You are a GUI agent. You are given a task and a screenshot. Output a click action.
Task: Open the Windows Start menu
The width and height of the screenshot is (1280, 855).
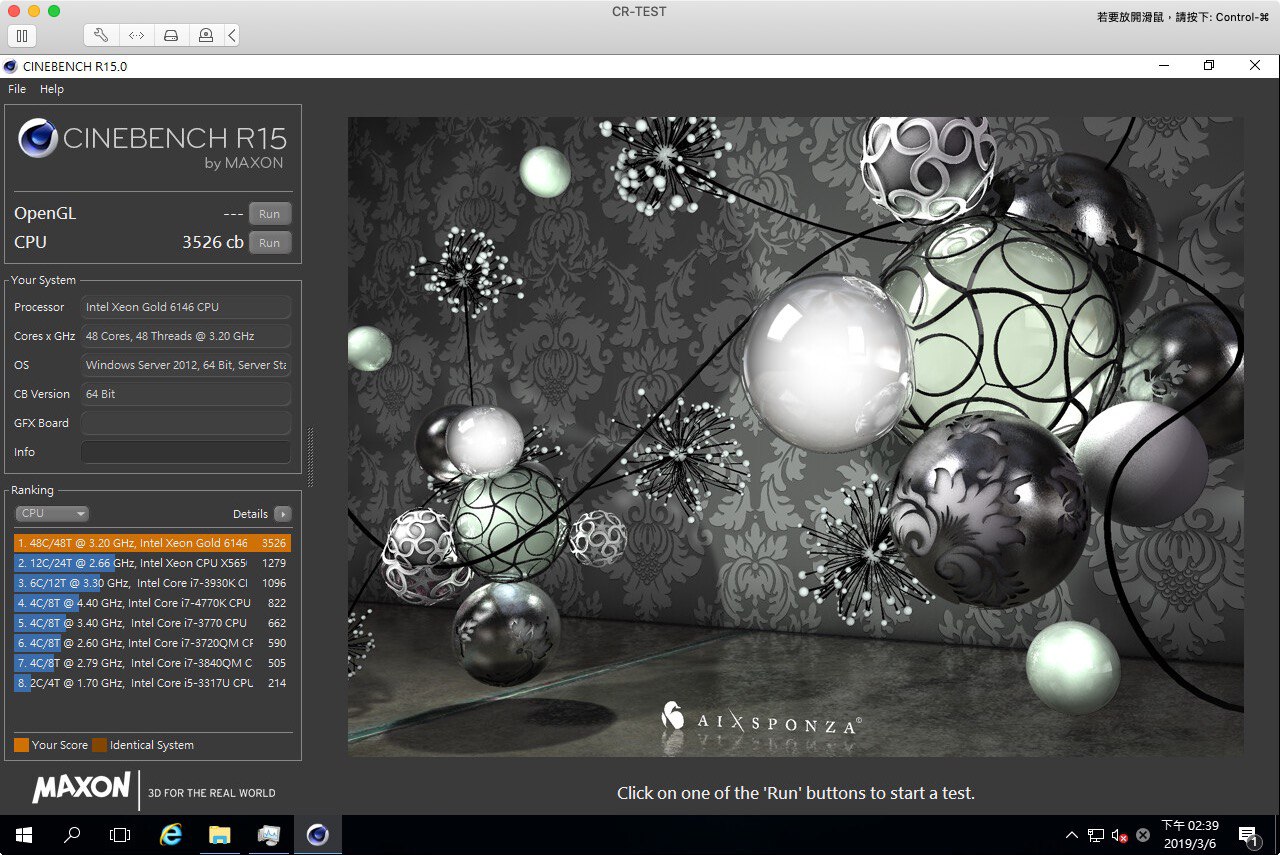(x=23, y=835)
